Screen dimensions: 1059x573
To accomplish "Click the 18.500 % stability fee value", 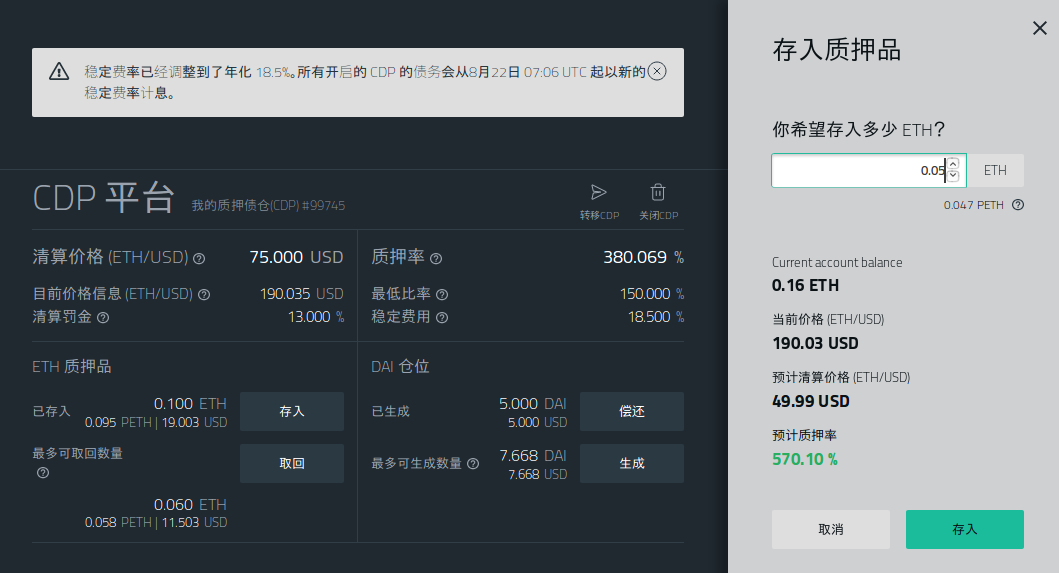I will pos(656,317).
